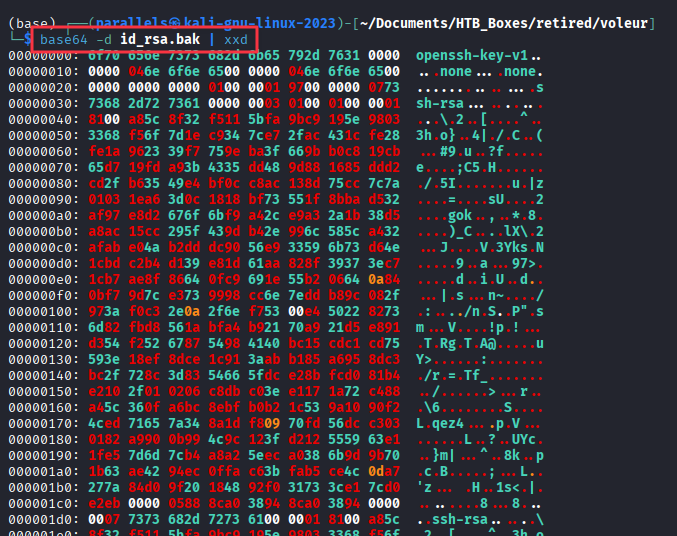677x536 pixels.
Task: Click hex group 5466 in row 00000140
Action: [x=224, y=375]
